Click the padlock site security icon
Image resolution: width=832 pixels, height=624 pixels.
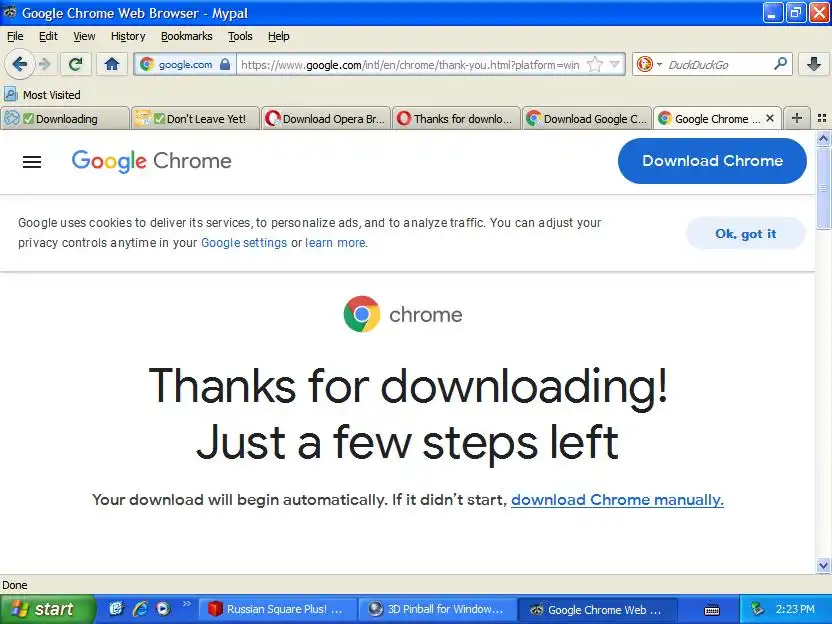click(x=225, y=65)
